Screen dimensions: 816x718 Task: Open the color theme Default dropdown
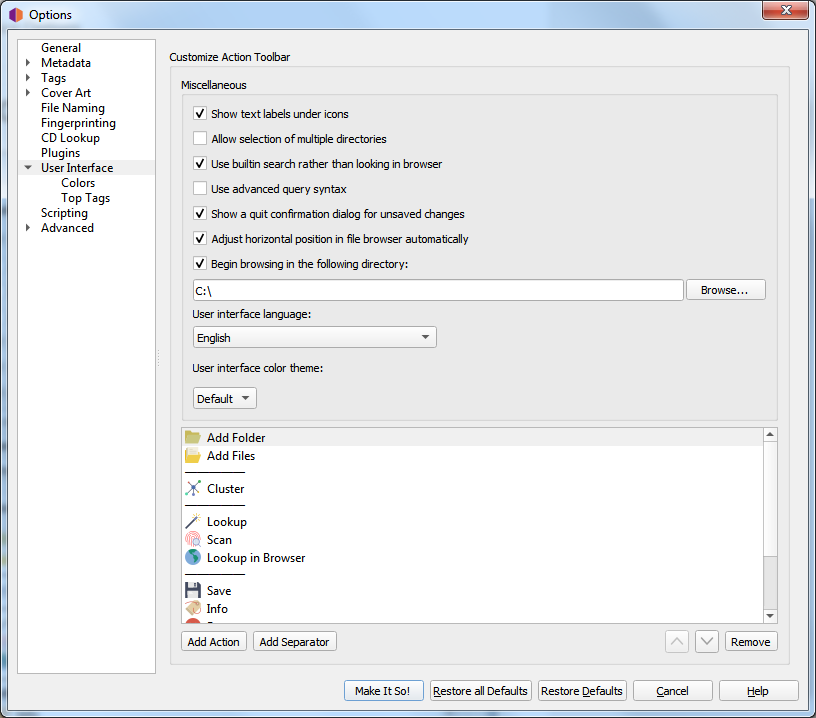(x=225, y=399)
